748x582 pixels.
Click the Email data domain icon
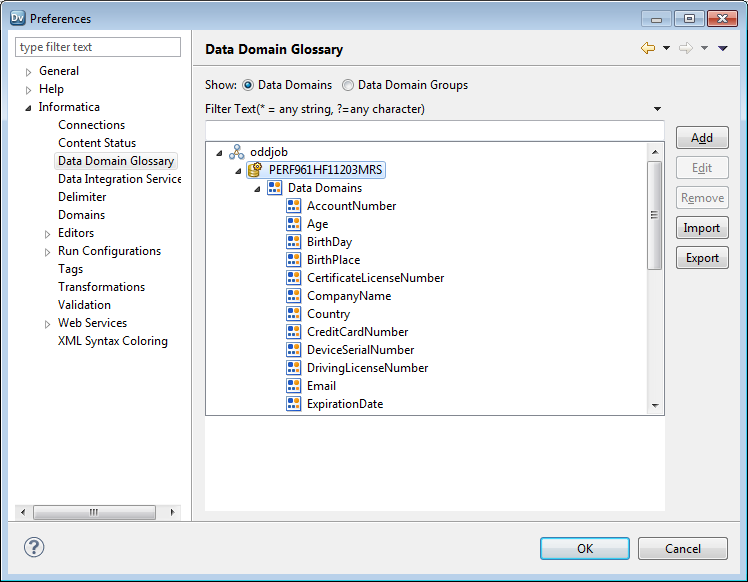coord(293,386)
